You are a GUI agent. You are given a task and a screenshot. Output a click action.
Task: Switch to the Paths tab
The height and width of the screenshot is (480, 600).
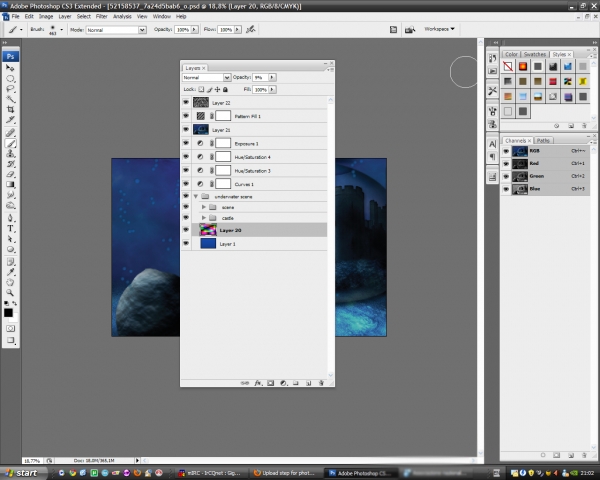tap(543, 140)
